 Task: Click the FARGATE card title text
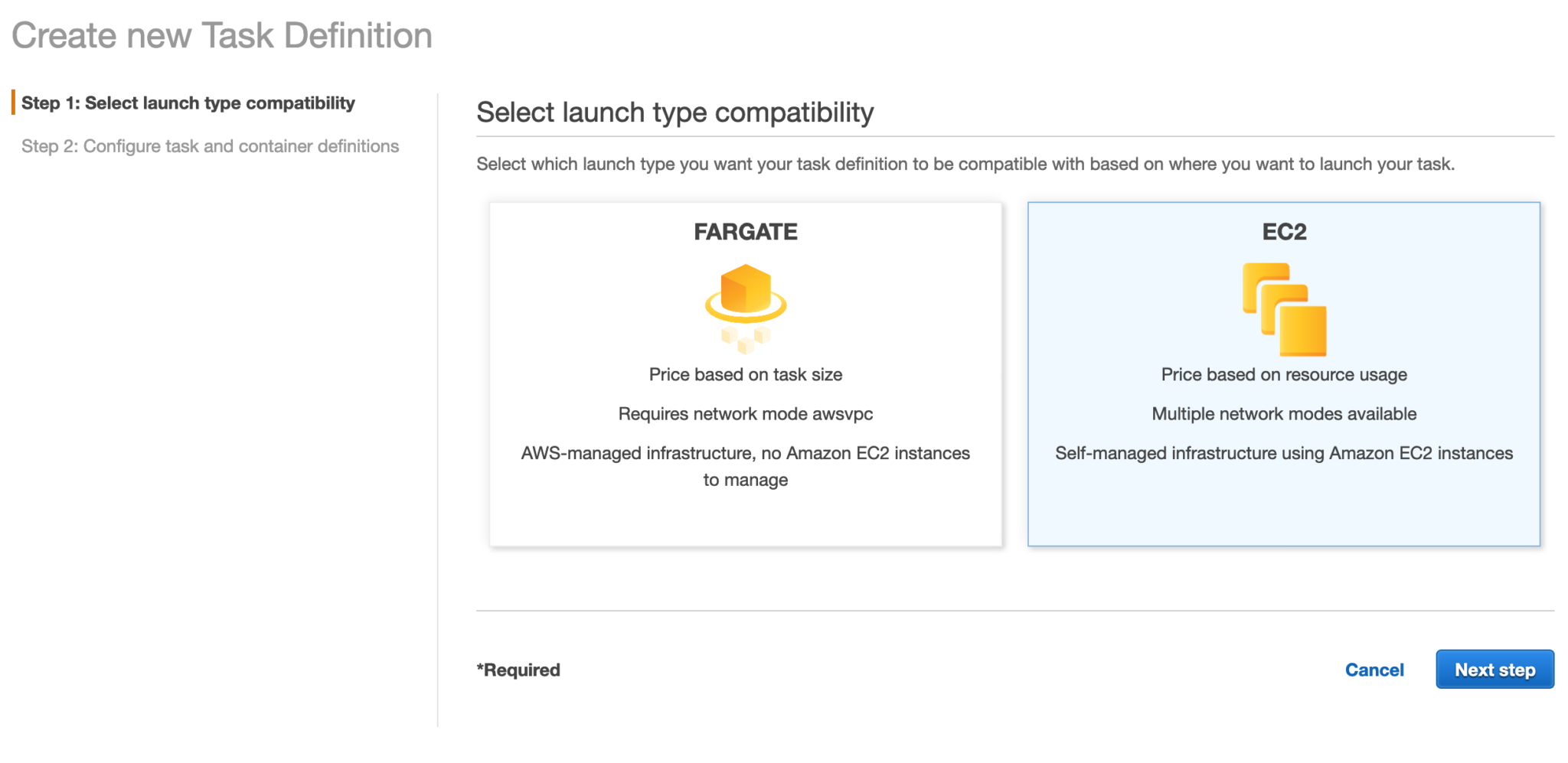[745, 231]
